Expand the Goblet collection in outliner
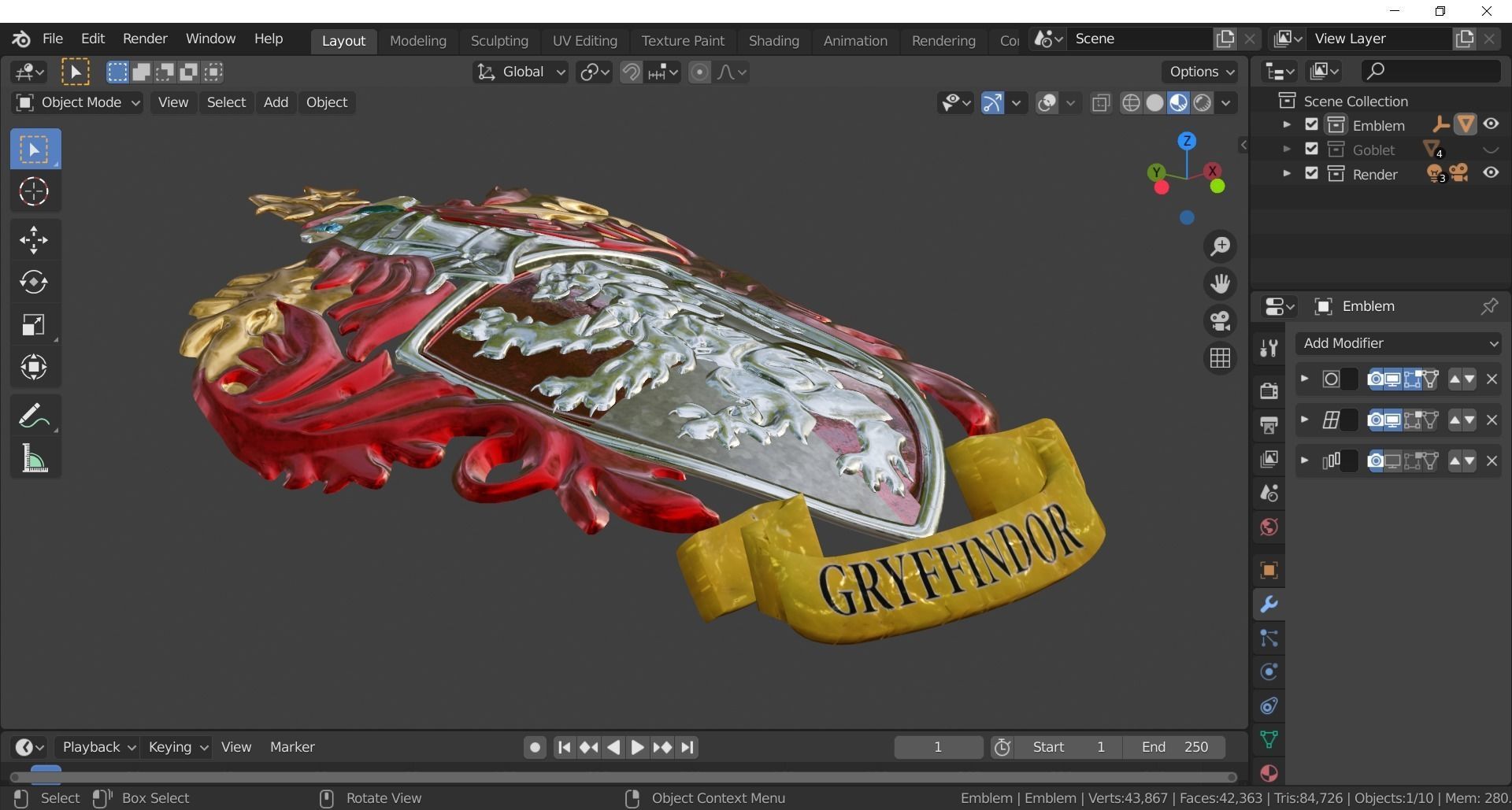 point(1287,150)
